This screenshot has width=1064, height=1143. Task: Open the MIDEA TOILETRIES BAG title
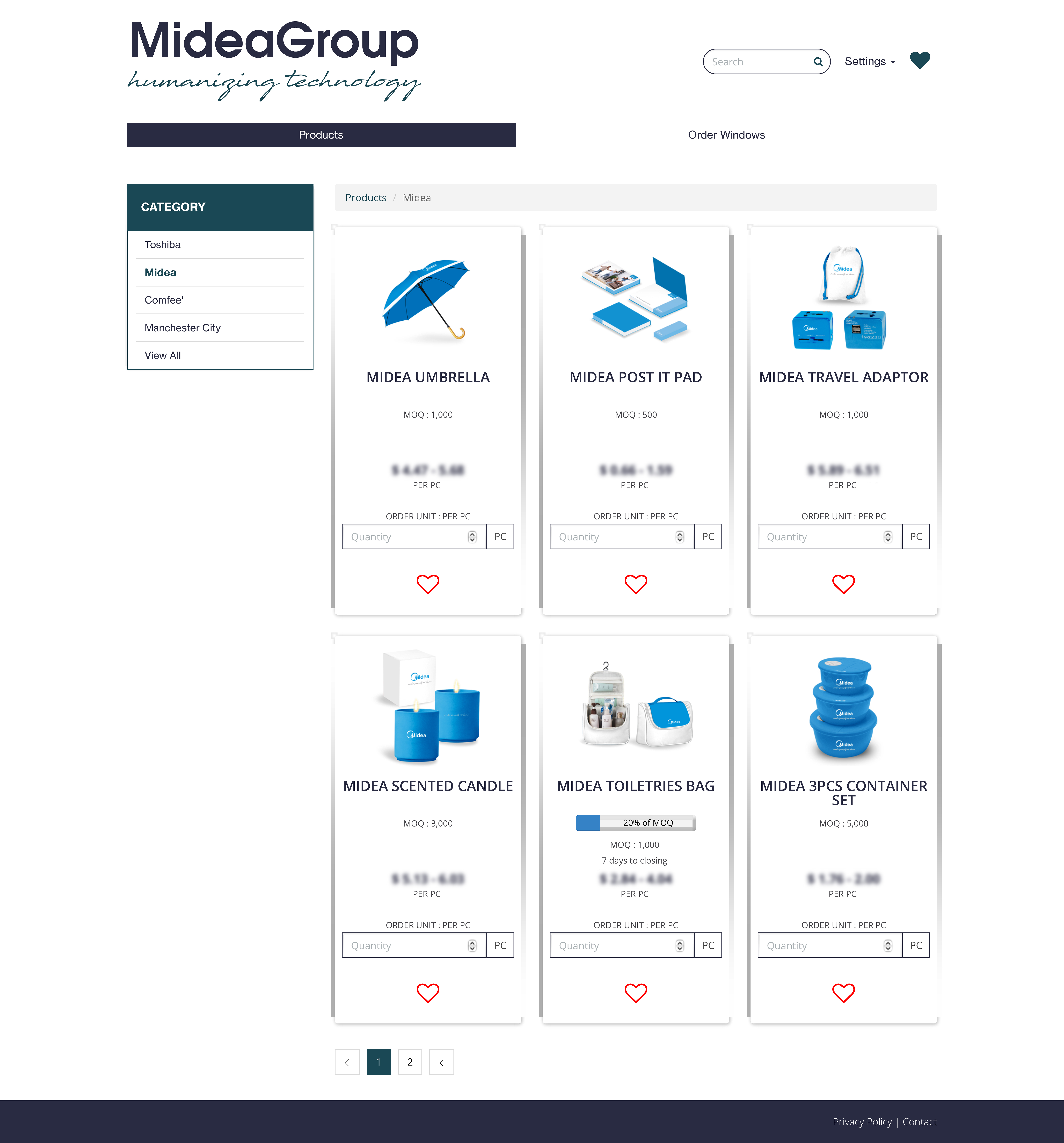tap(636, 786)
